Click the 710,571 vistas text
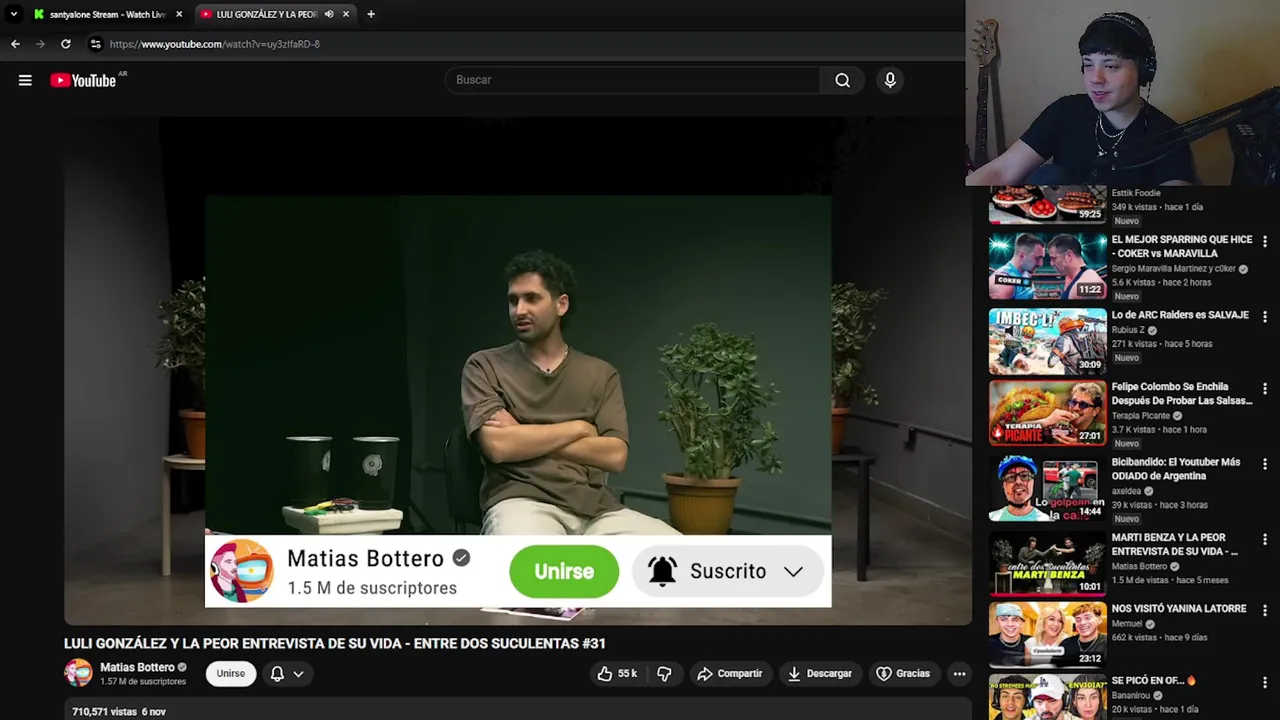1280x720 pixels. click(x=104, y=712)
